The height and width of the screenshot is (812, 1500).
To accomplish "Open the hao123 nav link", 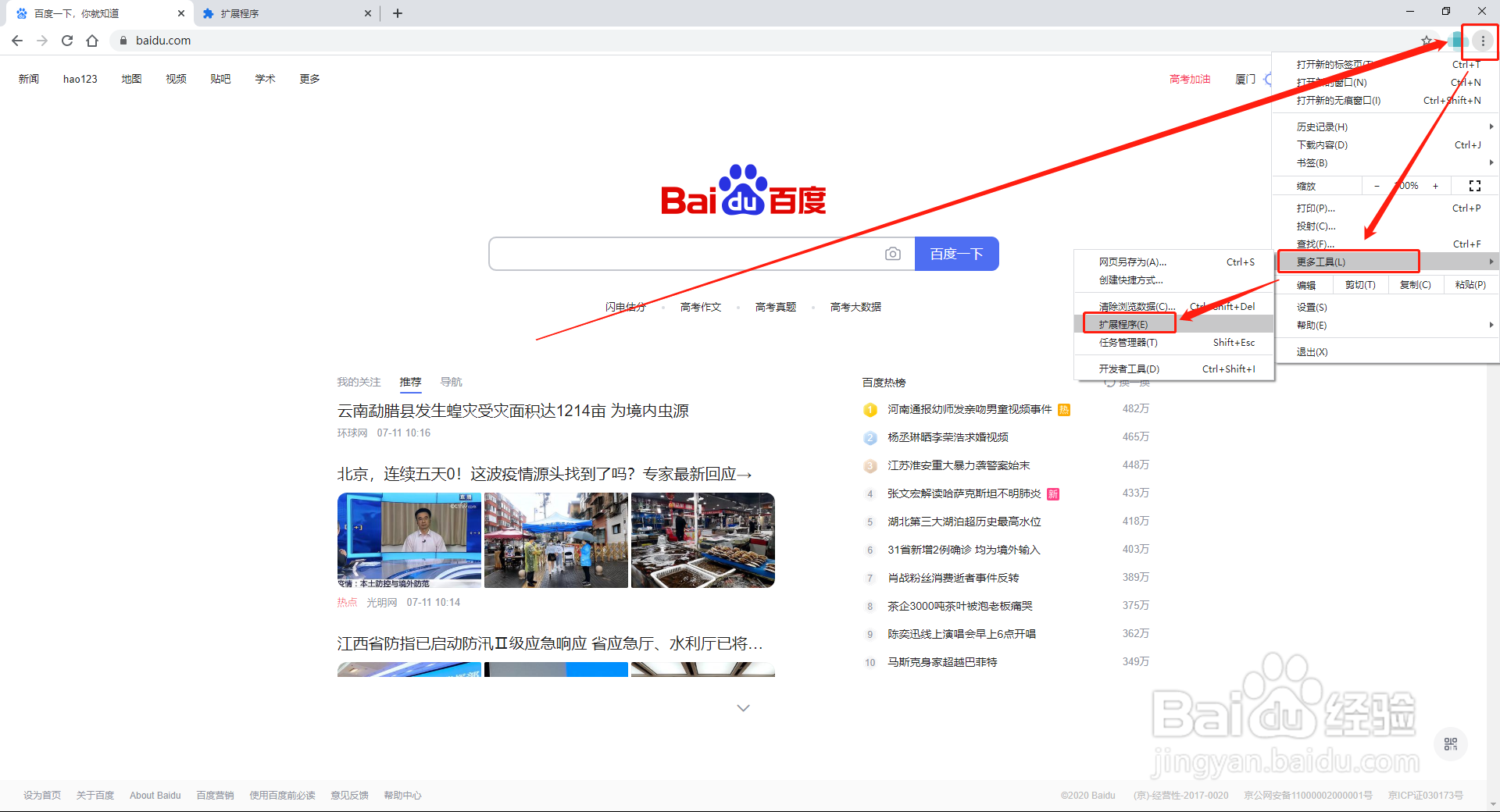I will pos(80,79).
